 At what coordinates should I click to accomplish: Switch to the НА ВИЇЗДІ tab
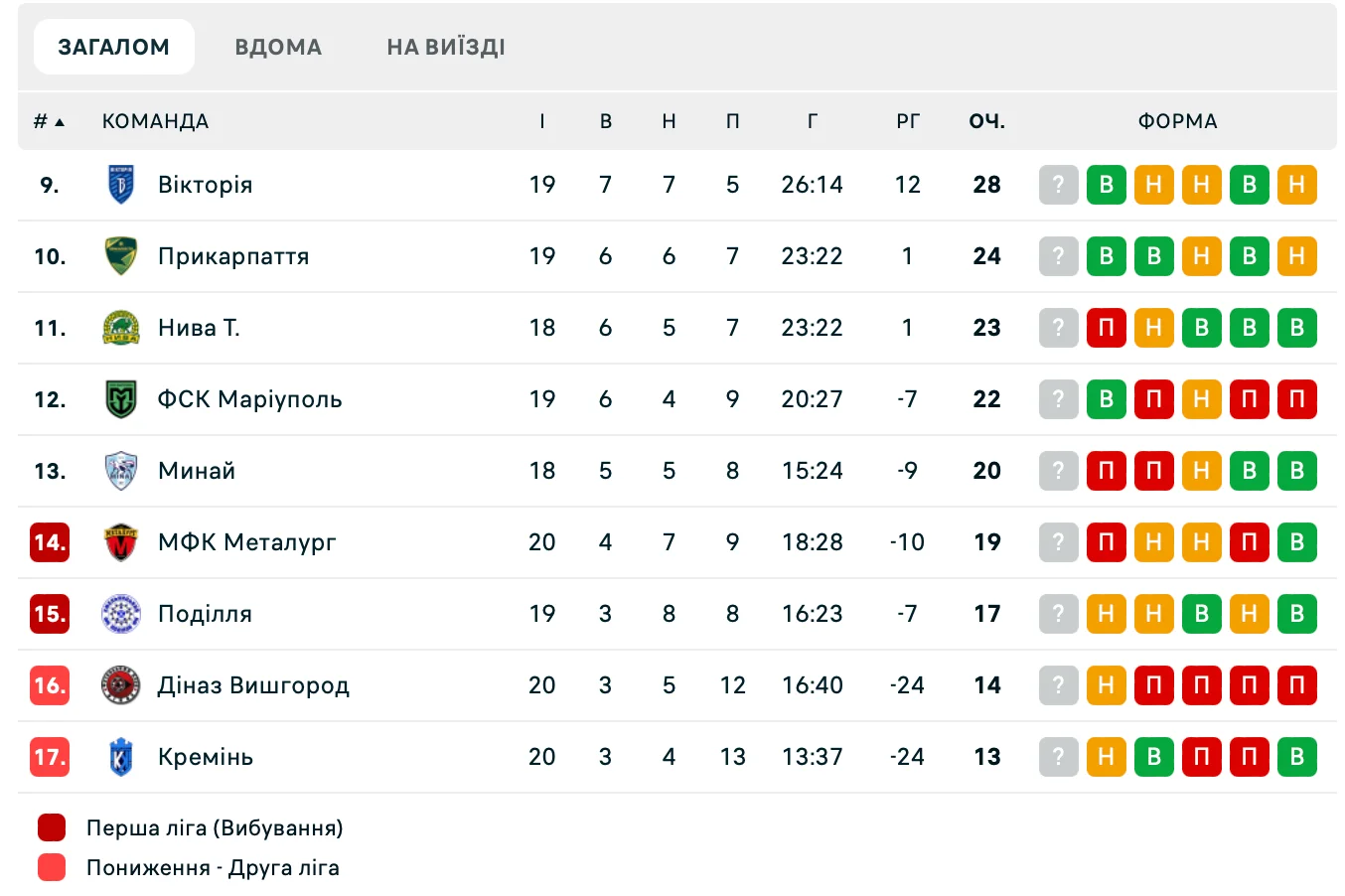coord(446,47)
